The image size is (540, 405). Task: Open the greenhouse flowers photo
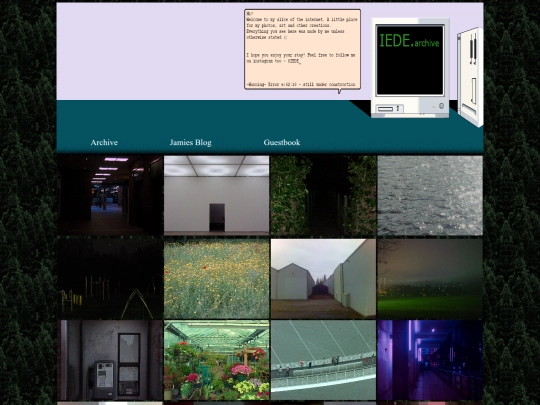[x=217, y=360]
